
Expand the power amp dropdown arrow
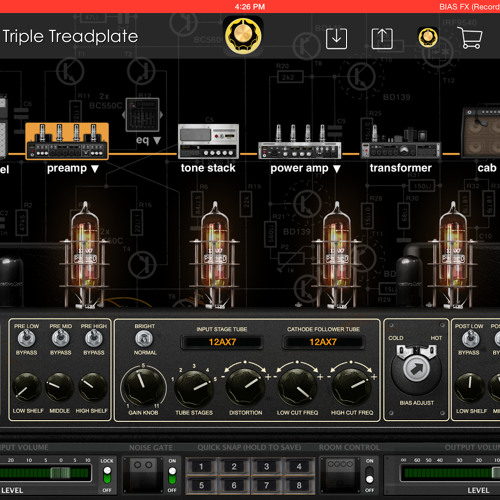337,169
